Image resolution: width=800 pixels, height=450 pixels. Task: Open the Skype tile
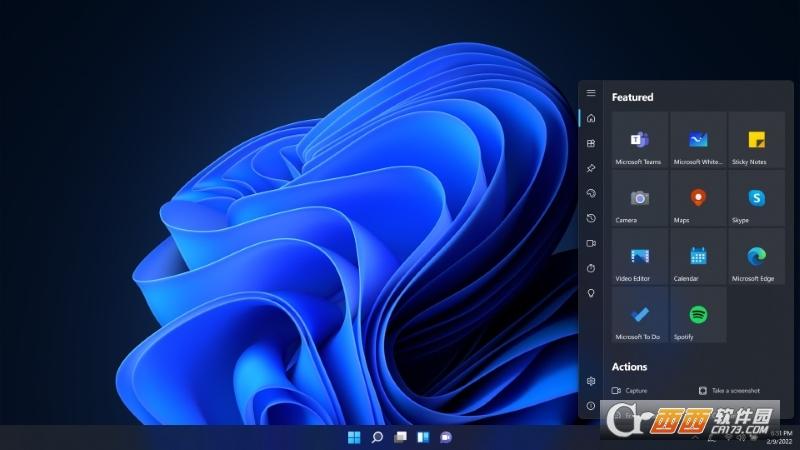pyautogui.click(x=757, y=198)
